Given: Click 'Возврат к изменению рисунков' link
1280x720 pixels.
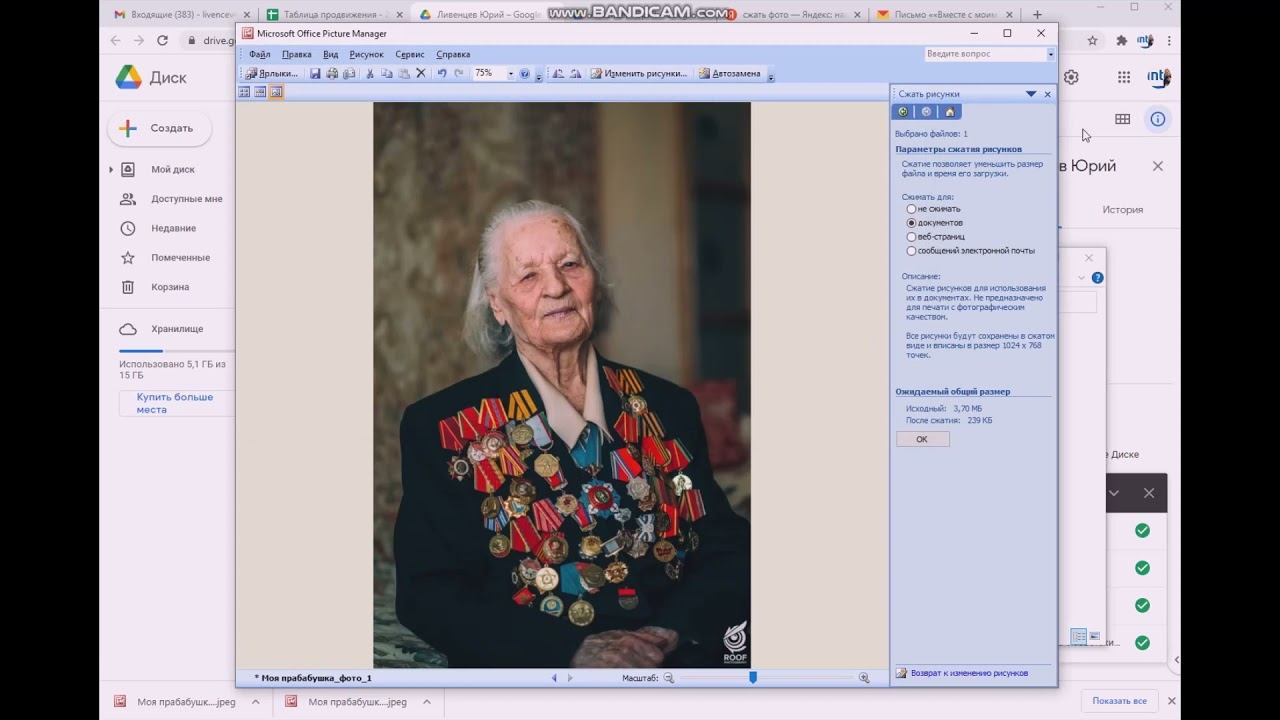Looking at the screenshot, I should click(968, 673).
